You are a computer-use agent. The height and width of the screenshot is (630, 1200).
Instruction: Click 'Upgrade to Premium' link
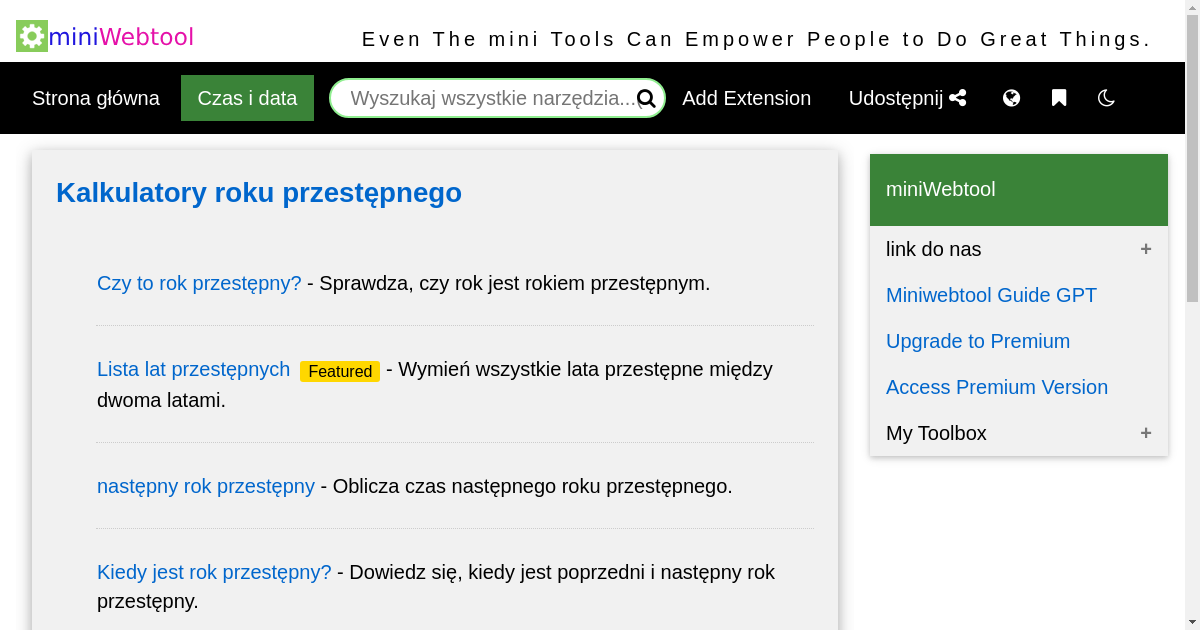tap(978, 341)
